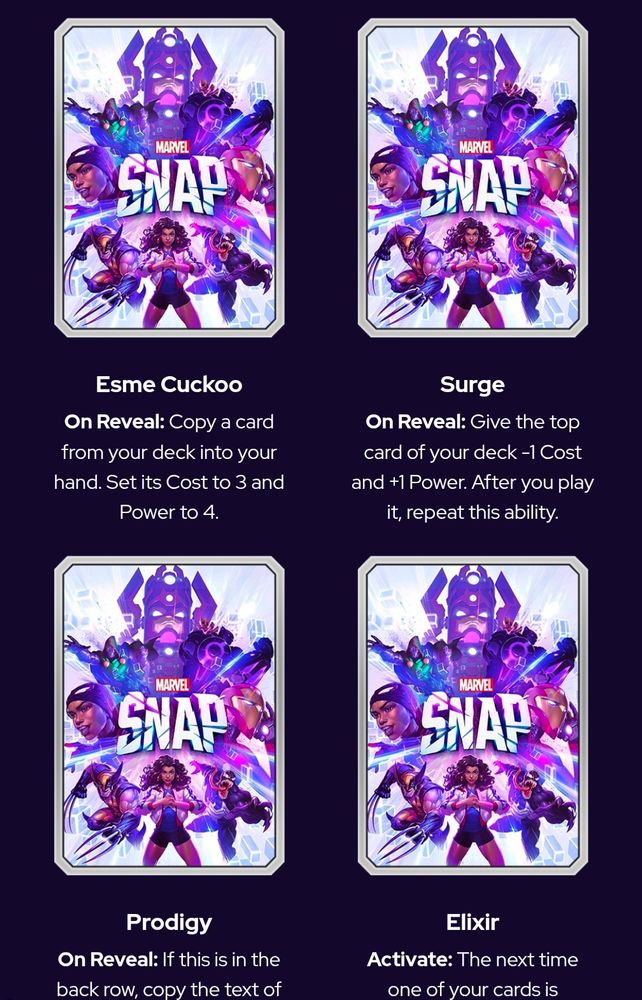
Task: Click the Marvel logo on Esme Cuckoo card
Action: [x=173, y=147]
